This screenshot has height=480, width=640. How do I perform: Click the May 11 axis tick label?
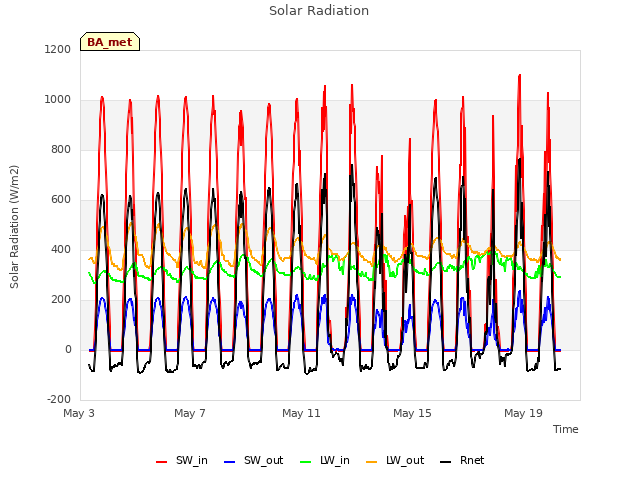coord(301,413)
